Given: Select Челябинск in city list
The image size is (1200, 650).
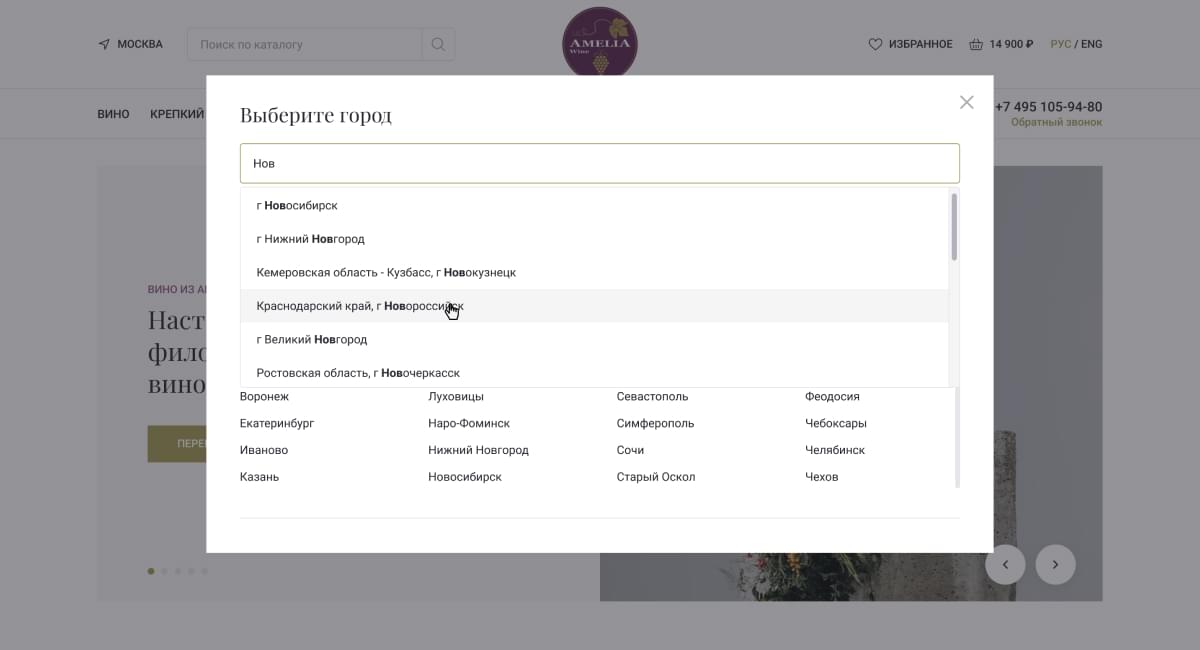Looking at the screenshot, I should pos(835,450).
